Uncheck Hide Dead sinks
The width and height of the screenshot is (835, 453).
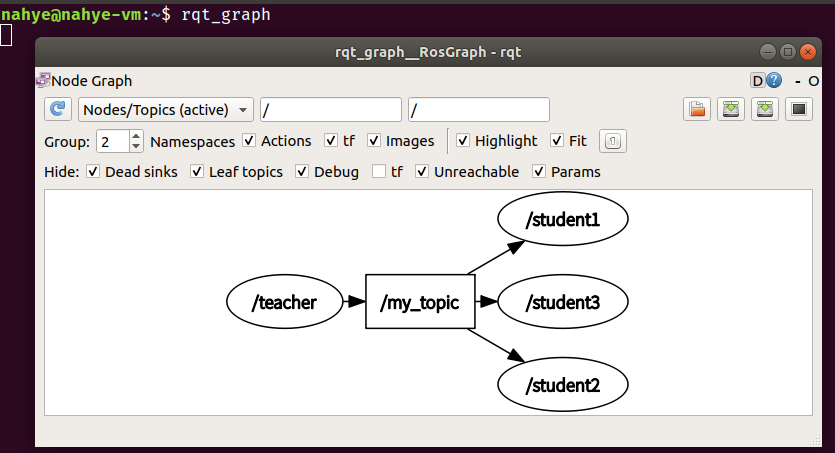click(93, 171)
